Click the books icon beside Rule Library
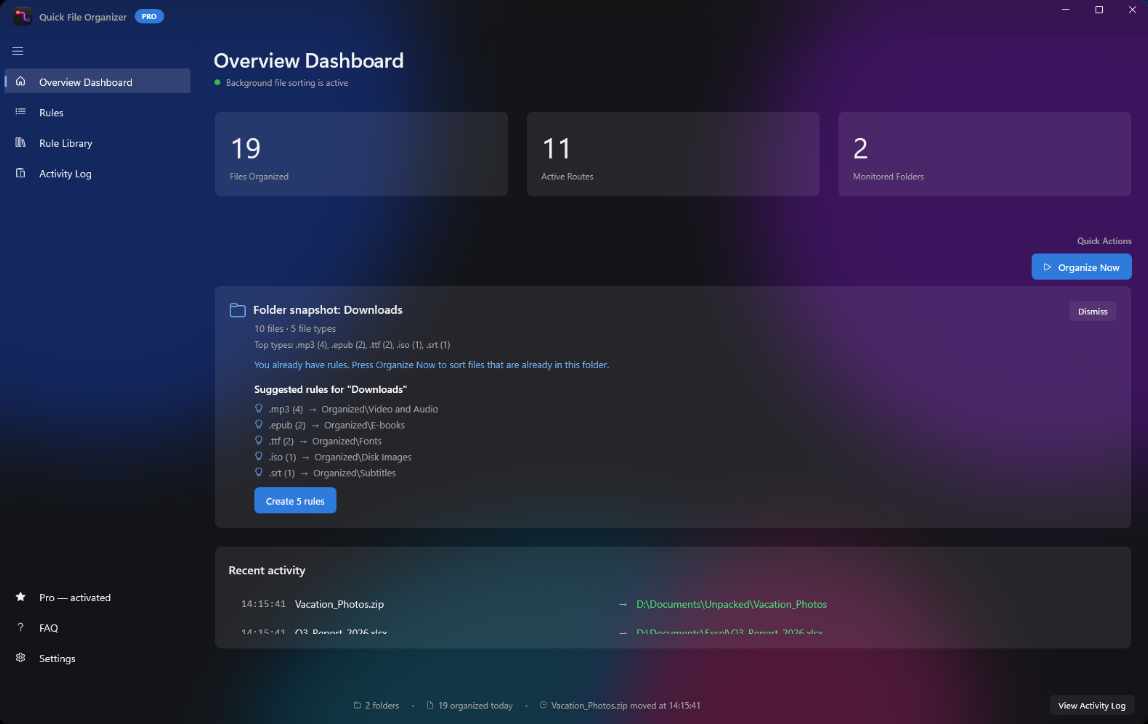 tap(20, 143)
